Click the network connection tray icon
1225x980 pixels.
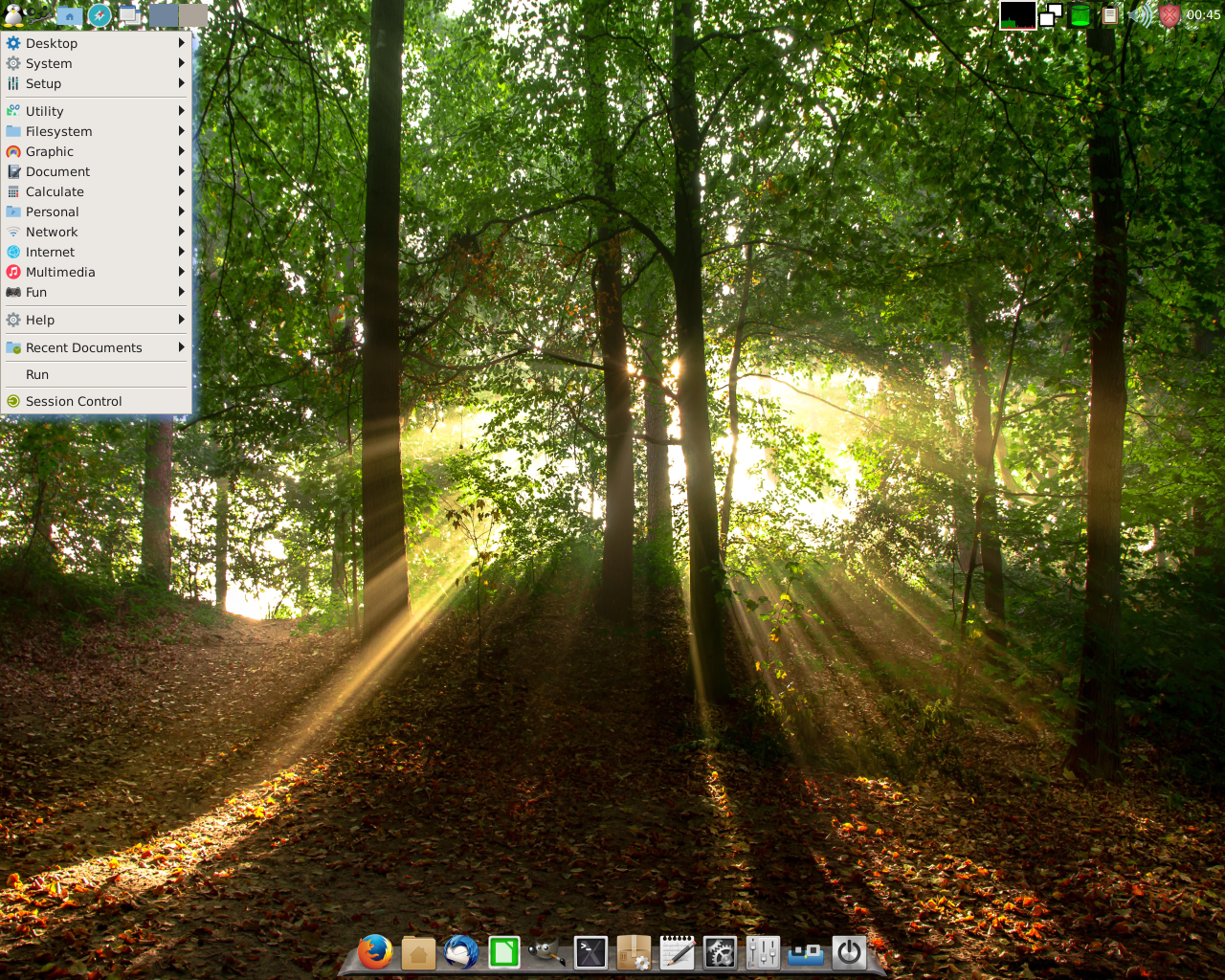pyautogui.click(x=1051, y=15)
